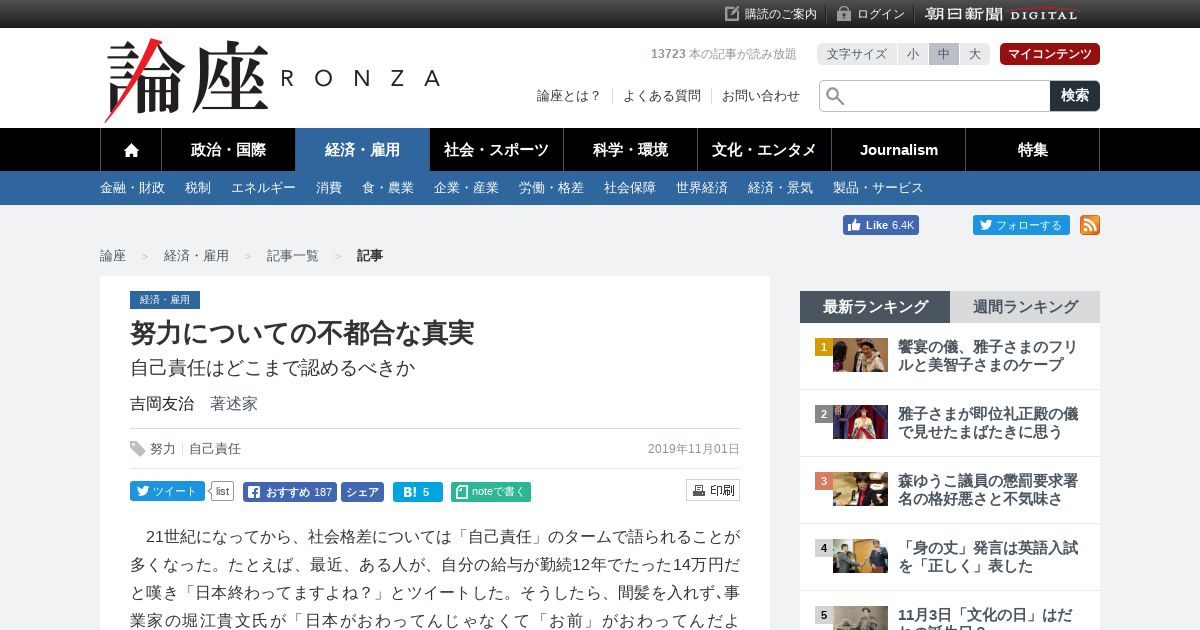The height and width of the screenshot is (630, 1200).
Task: Go to the home icon in navigation bar
Action: [131, 150]
